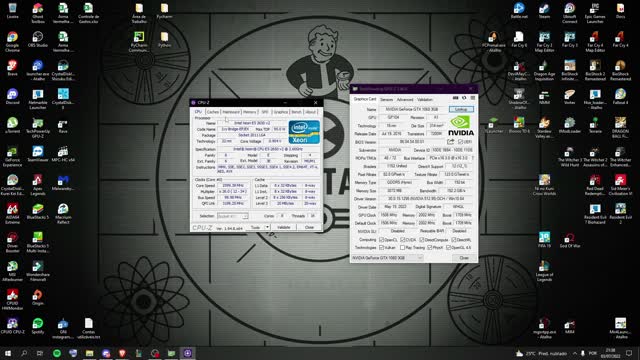The image size is (640, 360).
Task: Click GPU-Z screenshot camera icon
Action: coord(456,98)
